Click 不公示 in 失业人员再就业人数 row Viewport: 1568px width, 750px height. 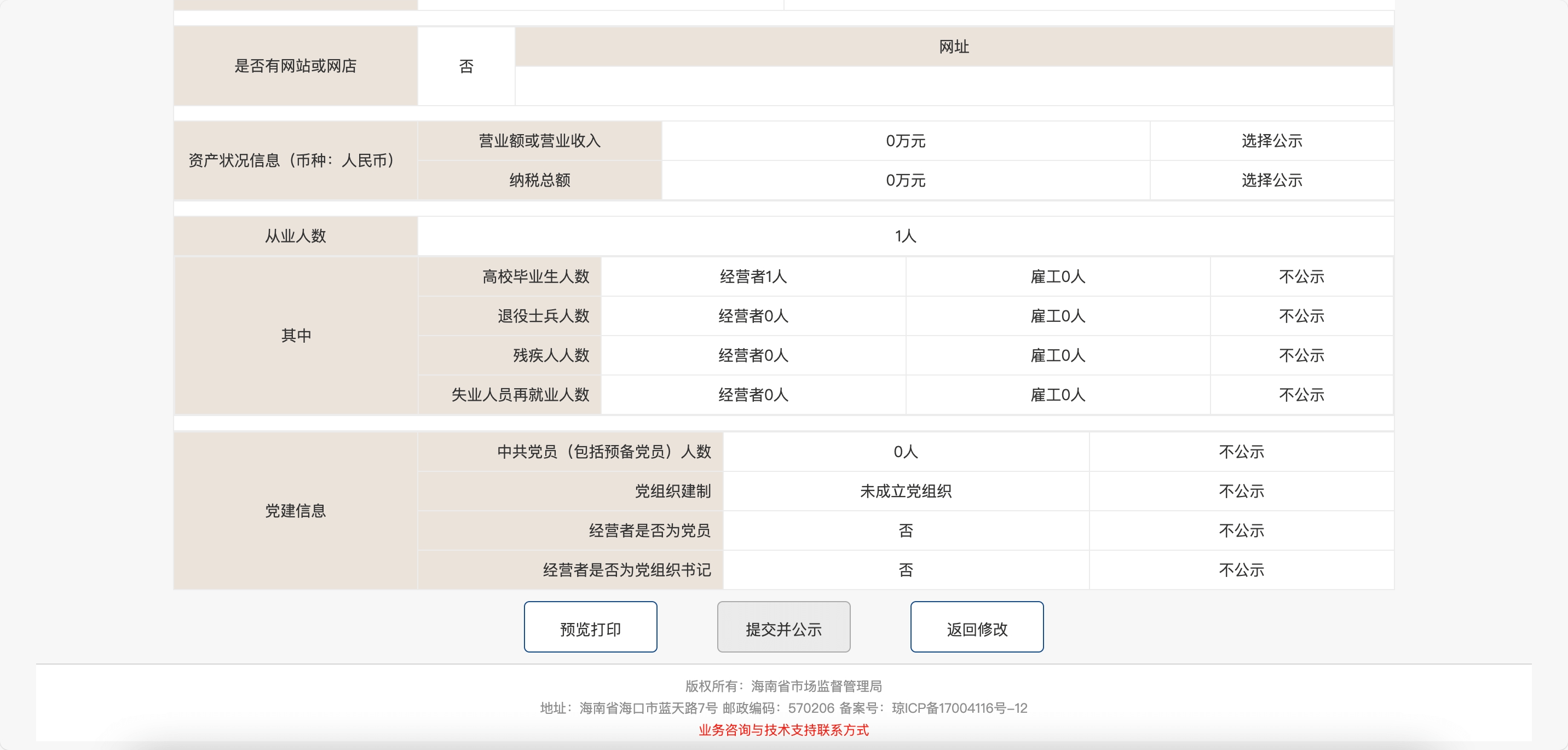1301,395
